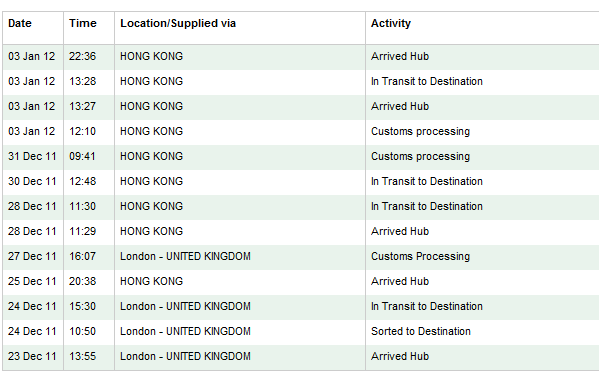Select In Transit to Destination at 11:30

(427, 206)
